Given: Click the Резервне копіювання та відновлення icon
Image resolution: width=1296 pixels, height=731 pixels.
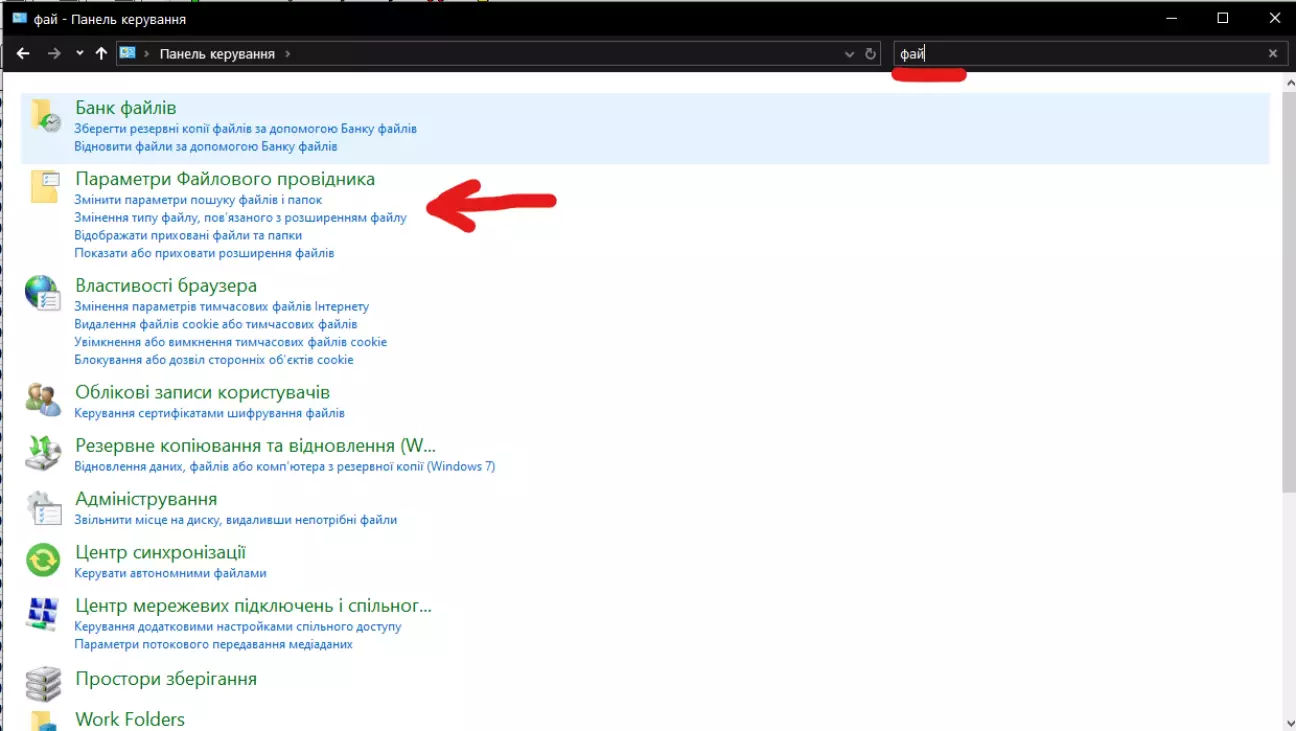Looking at the screenshot, I should [x=43, y=453].
